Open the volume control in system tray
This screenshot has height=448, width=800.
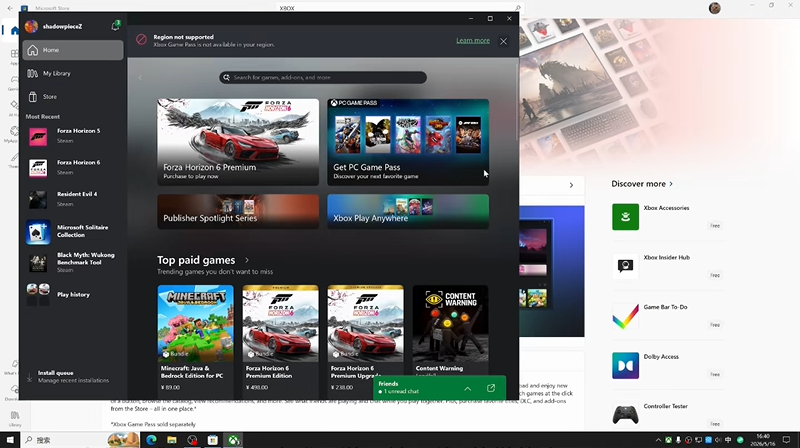pos(718,440)
